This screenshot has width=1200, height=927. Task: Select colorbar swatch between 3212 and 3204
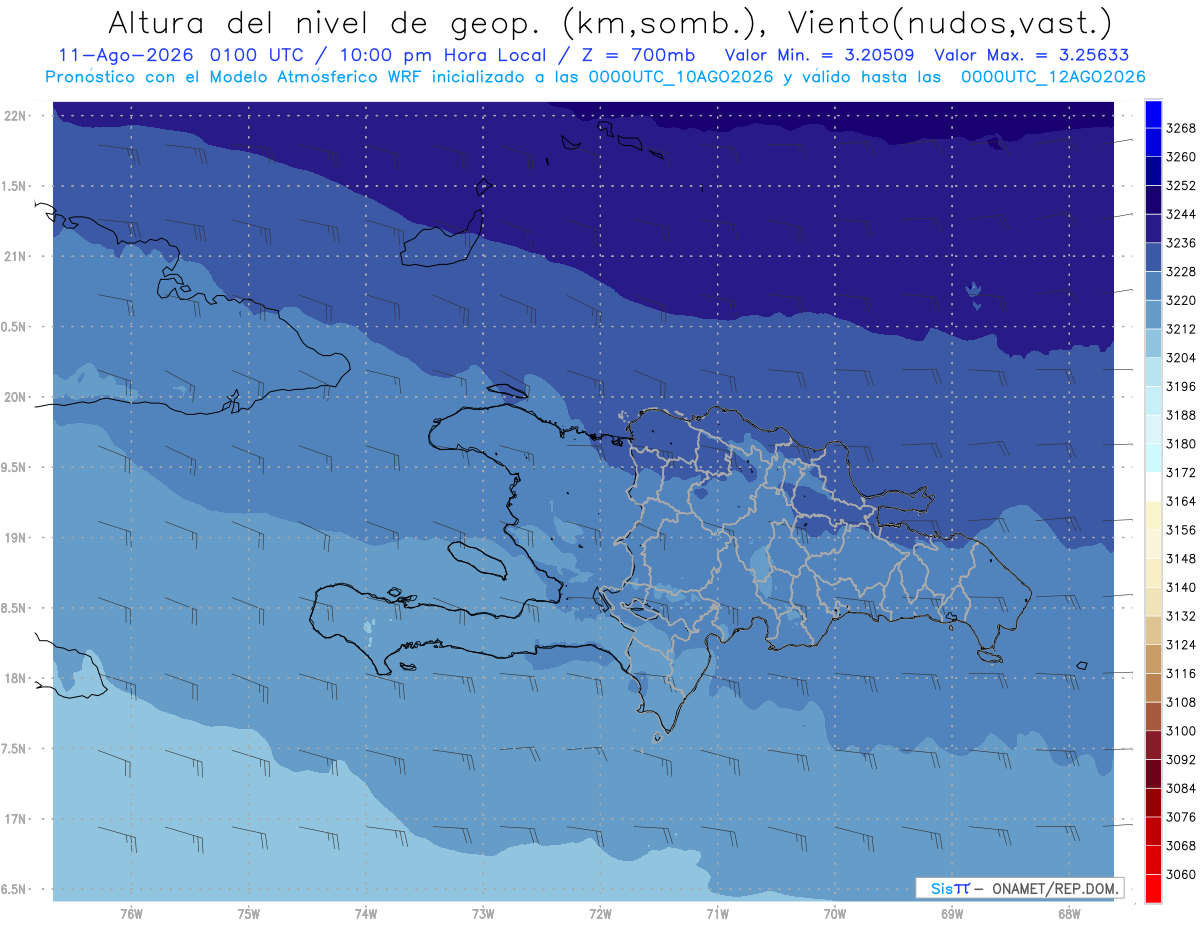[x=1153, y=343]
